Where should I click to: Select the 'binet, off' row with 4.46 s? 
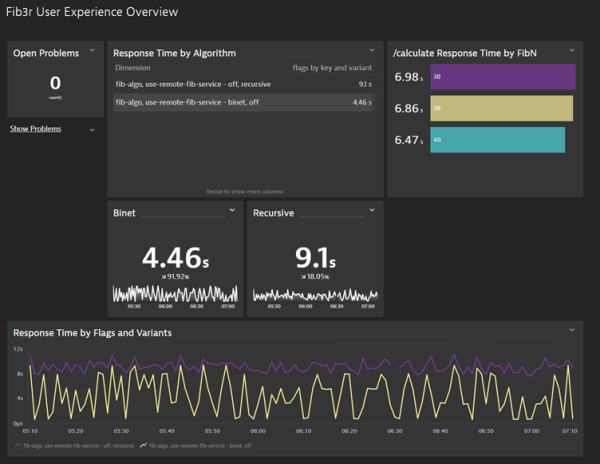coord(244,103)
